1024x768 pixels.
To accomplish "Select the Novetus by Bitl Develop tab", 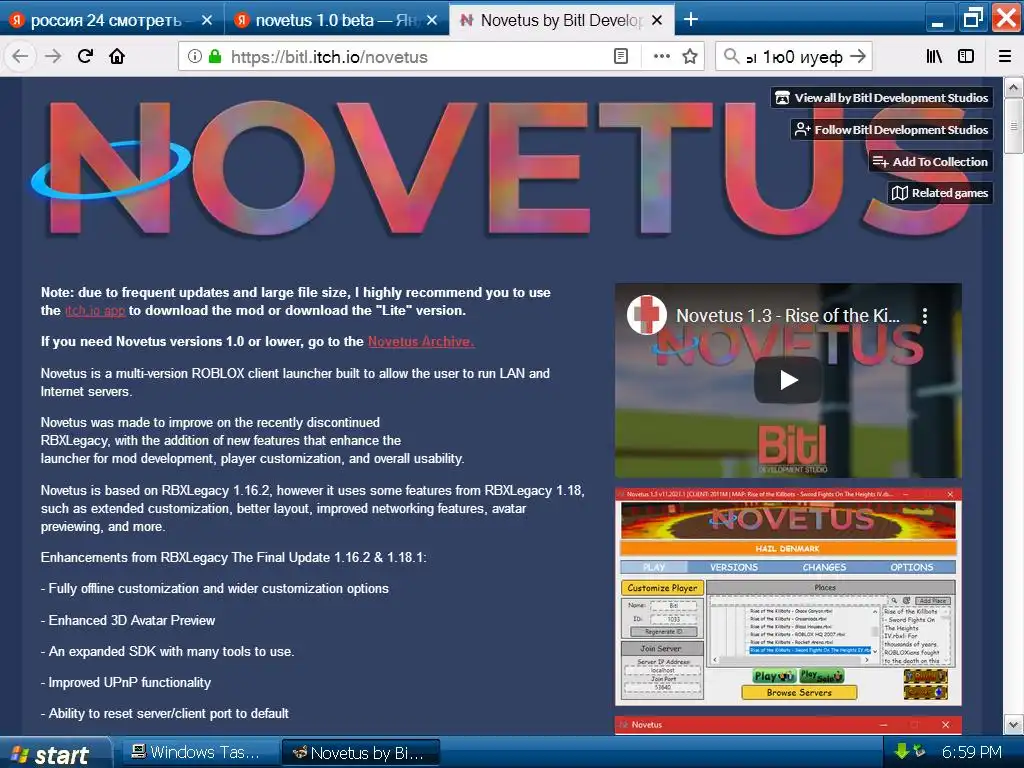I will click(562, 20).
